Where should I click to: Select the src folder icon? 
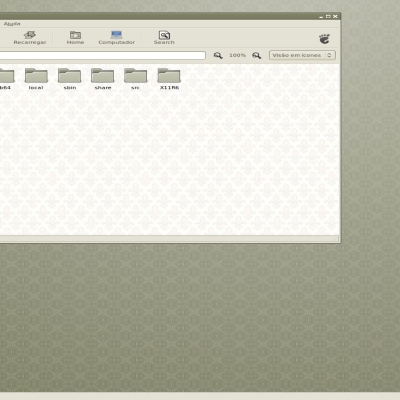coord(135,75)
